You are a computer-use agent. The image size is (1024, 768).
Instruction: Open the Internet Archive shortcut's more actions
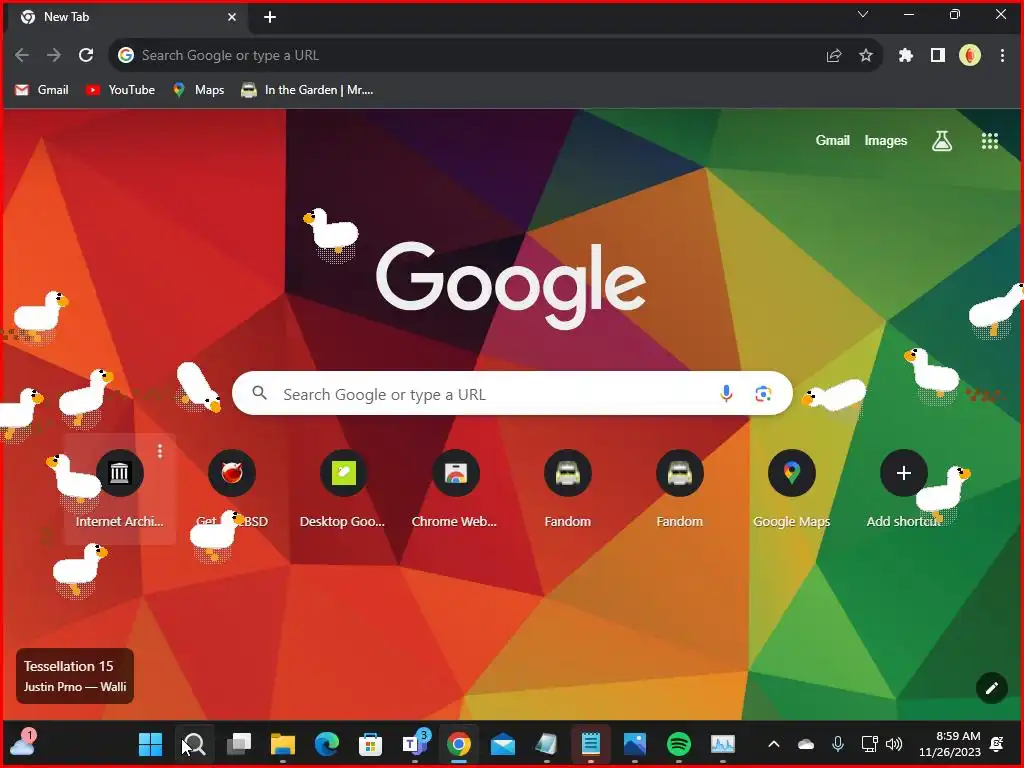[x=160, y=451]
